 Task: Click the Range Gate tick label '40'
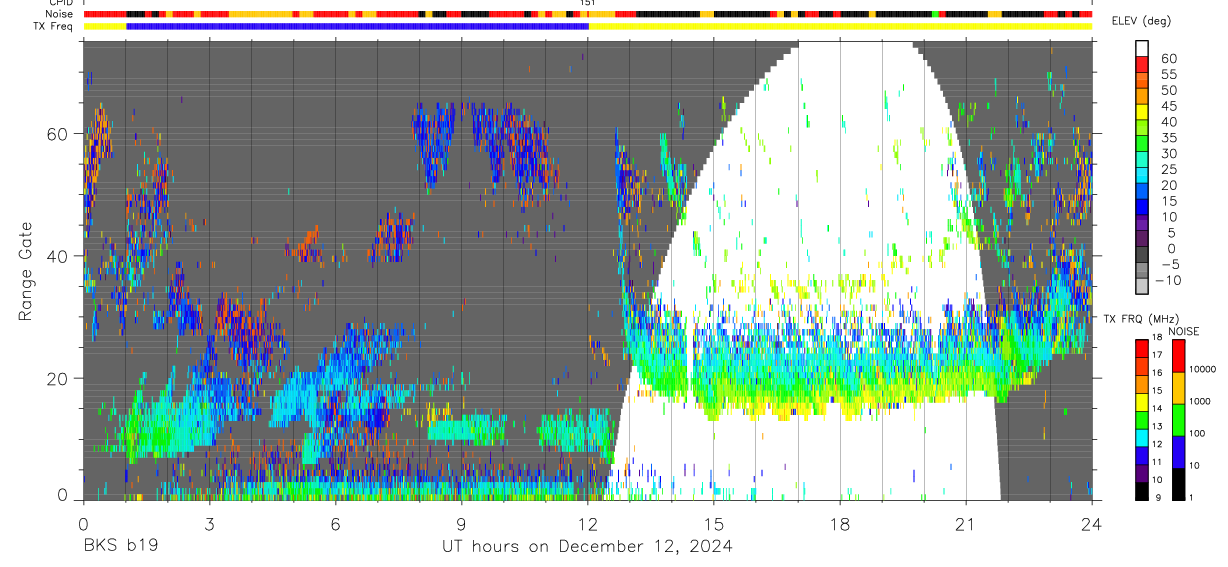tap(59, 256)
